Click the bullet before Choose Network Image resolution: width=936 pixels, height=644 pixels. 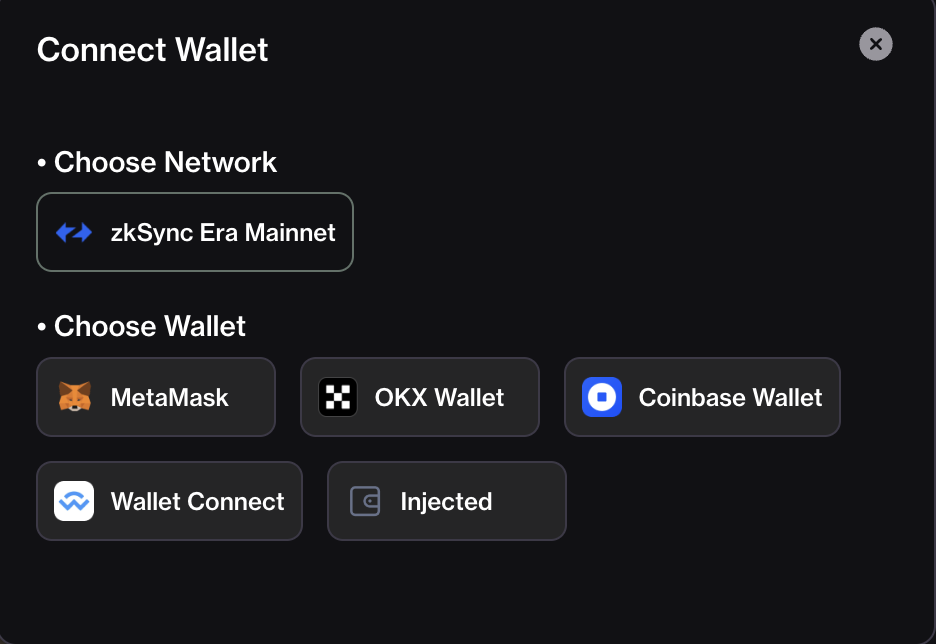click(42, 163)
